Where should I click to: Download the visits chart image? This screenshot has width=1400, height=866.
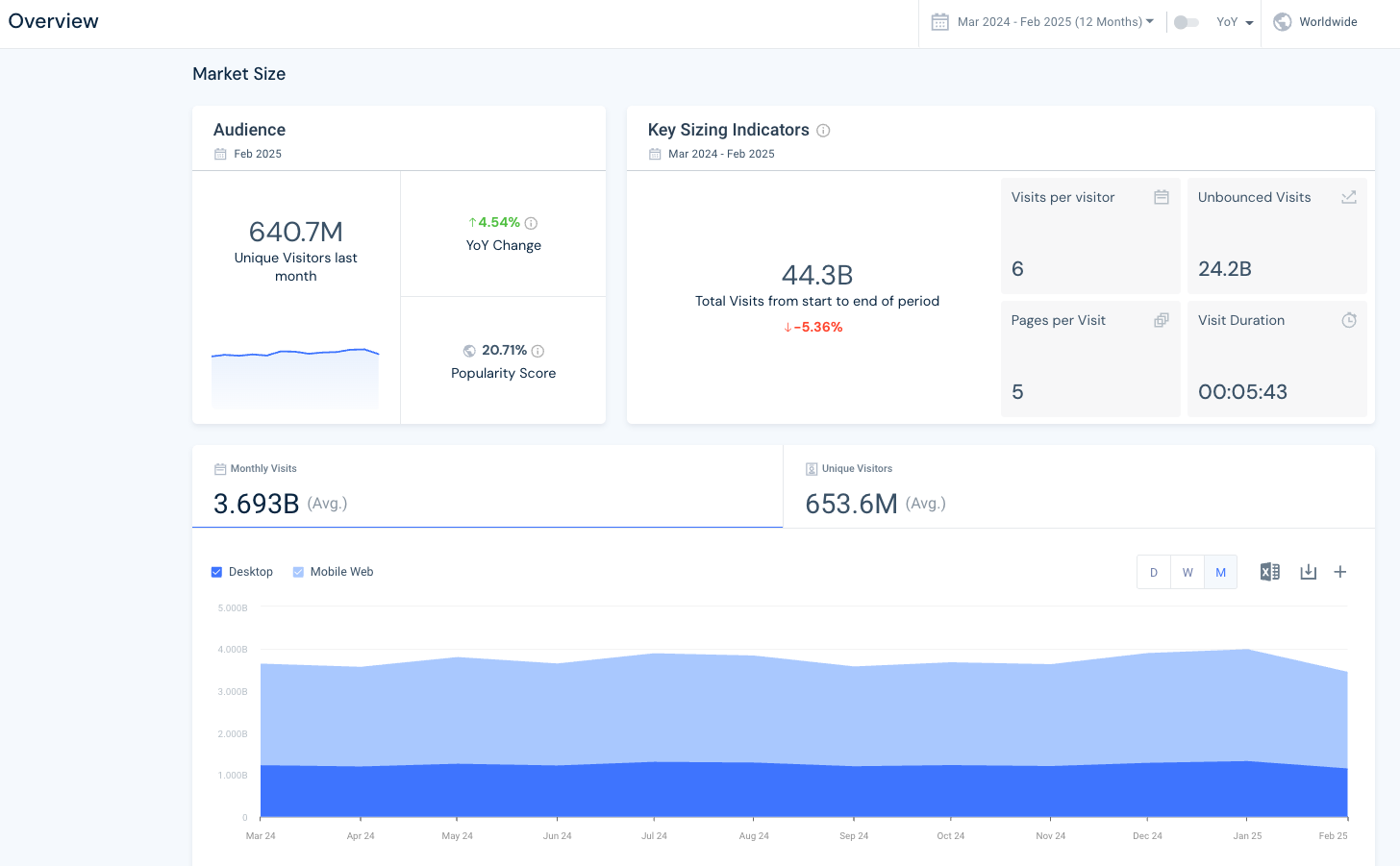point(1308,571)
